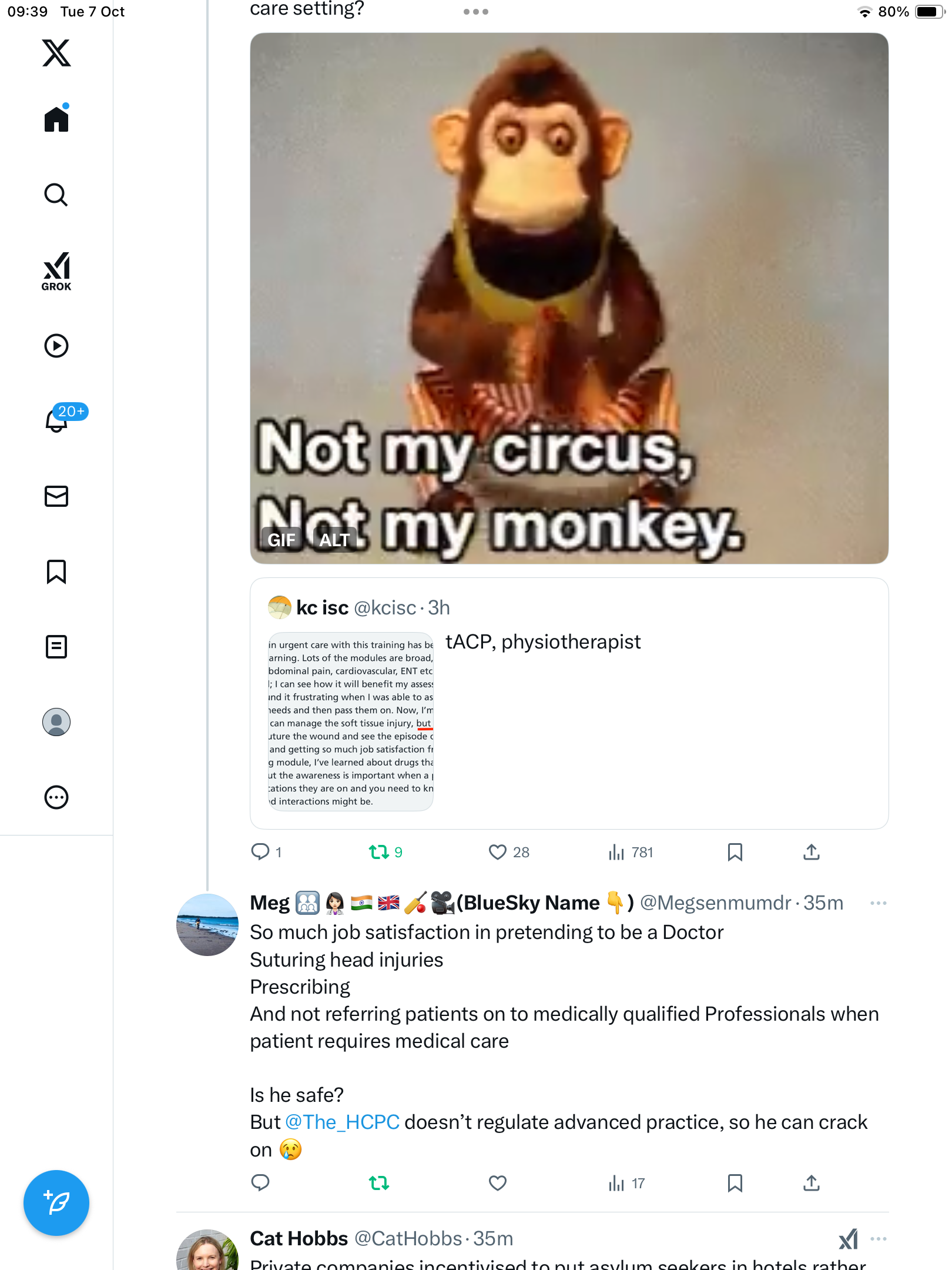
Task: Show ALT description for the monkey GIF
Action: pos(334,540)
